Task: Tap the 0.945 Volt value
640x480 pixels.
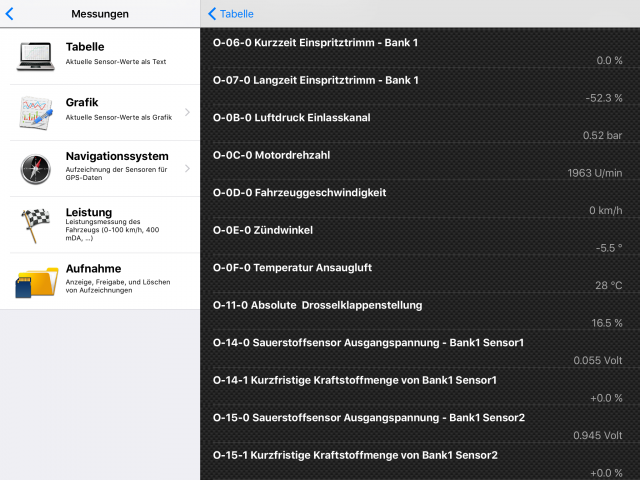Action: (x=598, y=436)
